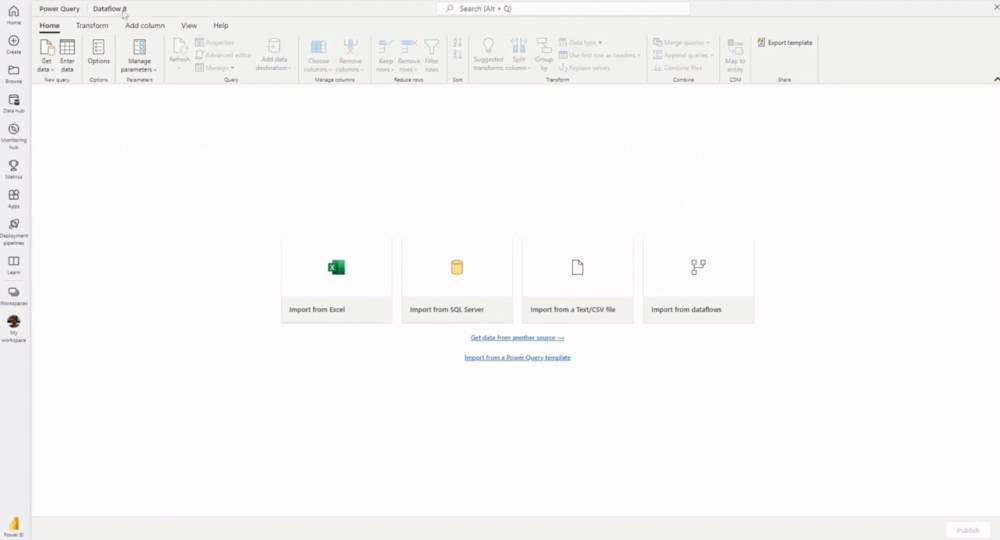Click the Export template button

tap(784, 43)
